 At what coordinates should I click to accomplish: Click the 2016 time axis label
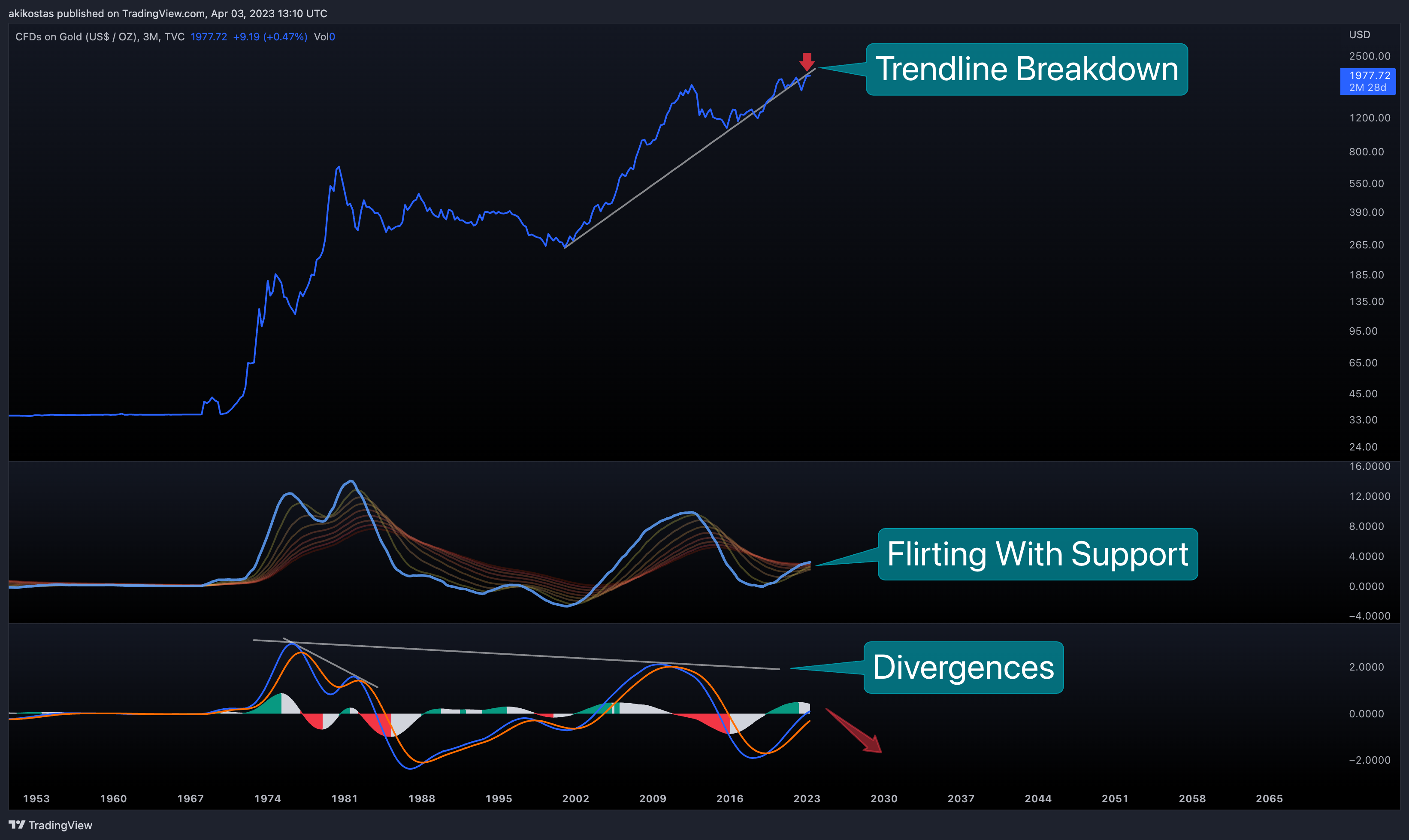(730, 799)
